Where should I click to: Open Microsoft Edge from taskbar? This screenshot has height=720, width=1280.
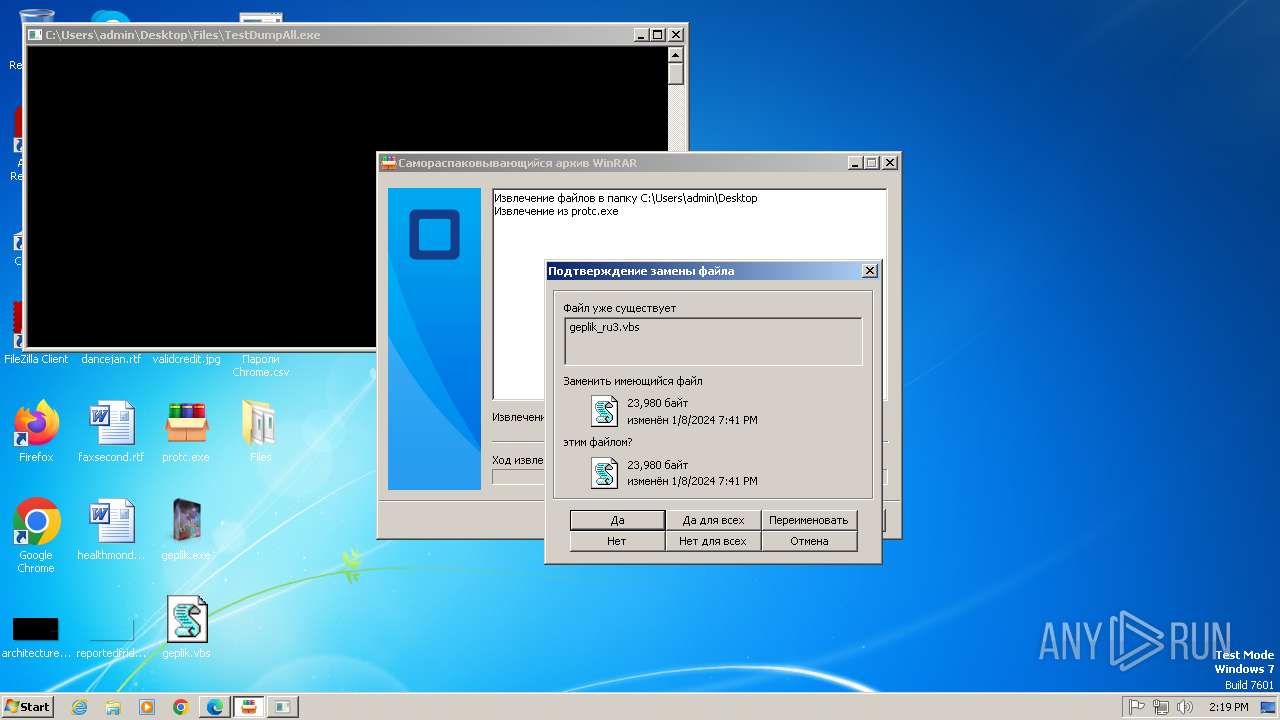click(215, 707)
